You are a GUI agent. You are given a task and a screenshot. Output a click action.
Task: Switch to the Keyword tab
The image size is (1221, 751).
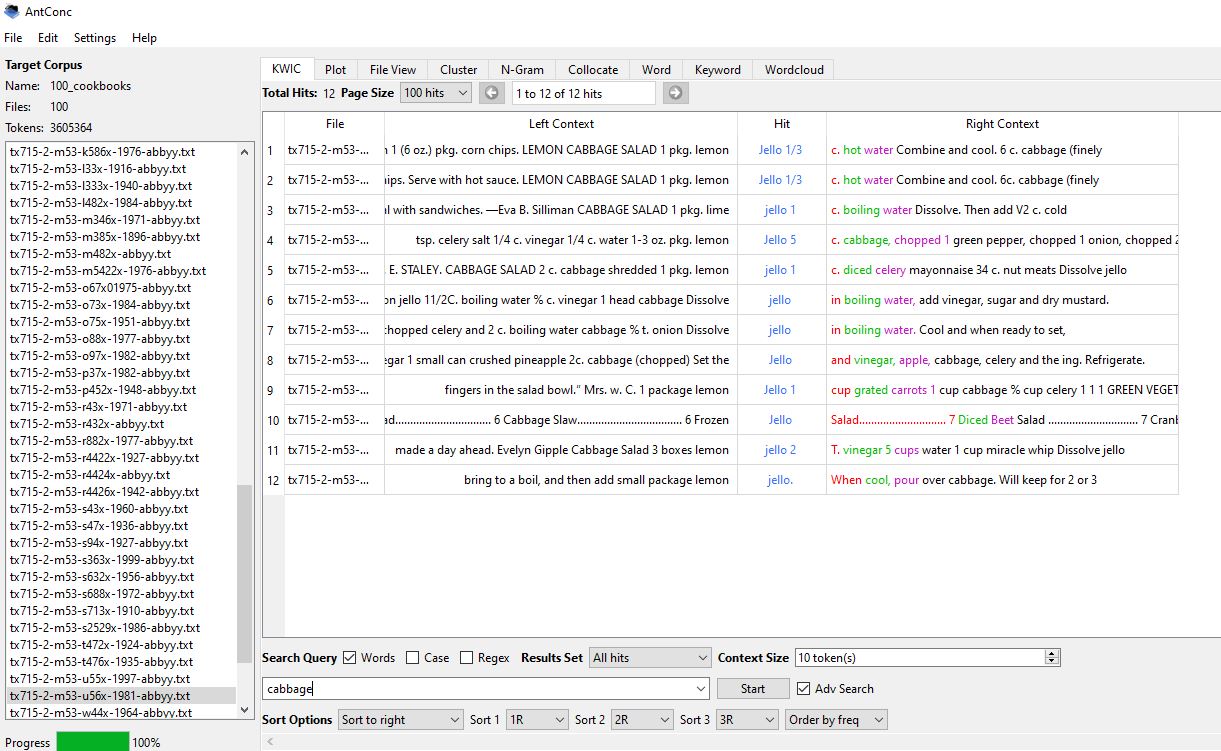tap(718, 70)
